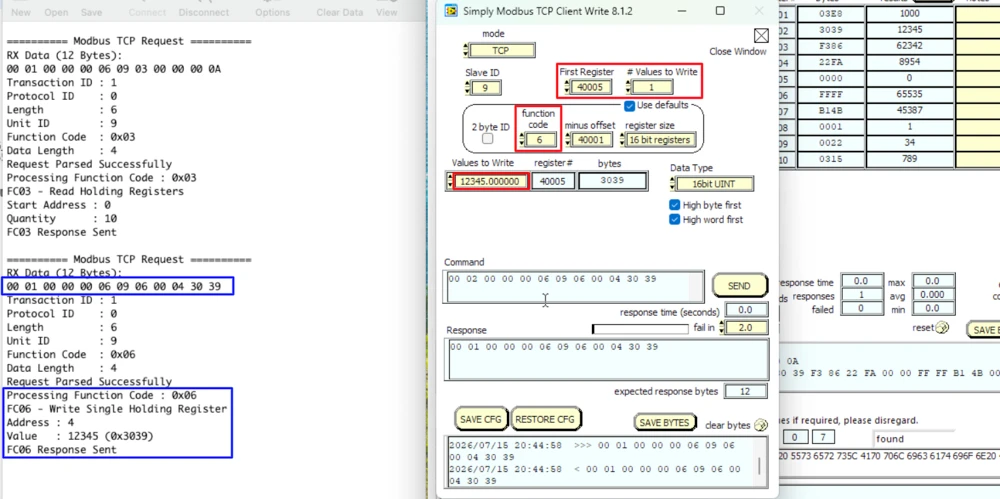Viewport: 1000px width, 499px height.
Task: Uncheck High word first
Action: [x=674, y=220]
